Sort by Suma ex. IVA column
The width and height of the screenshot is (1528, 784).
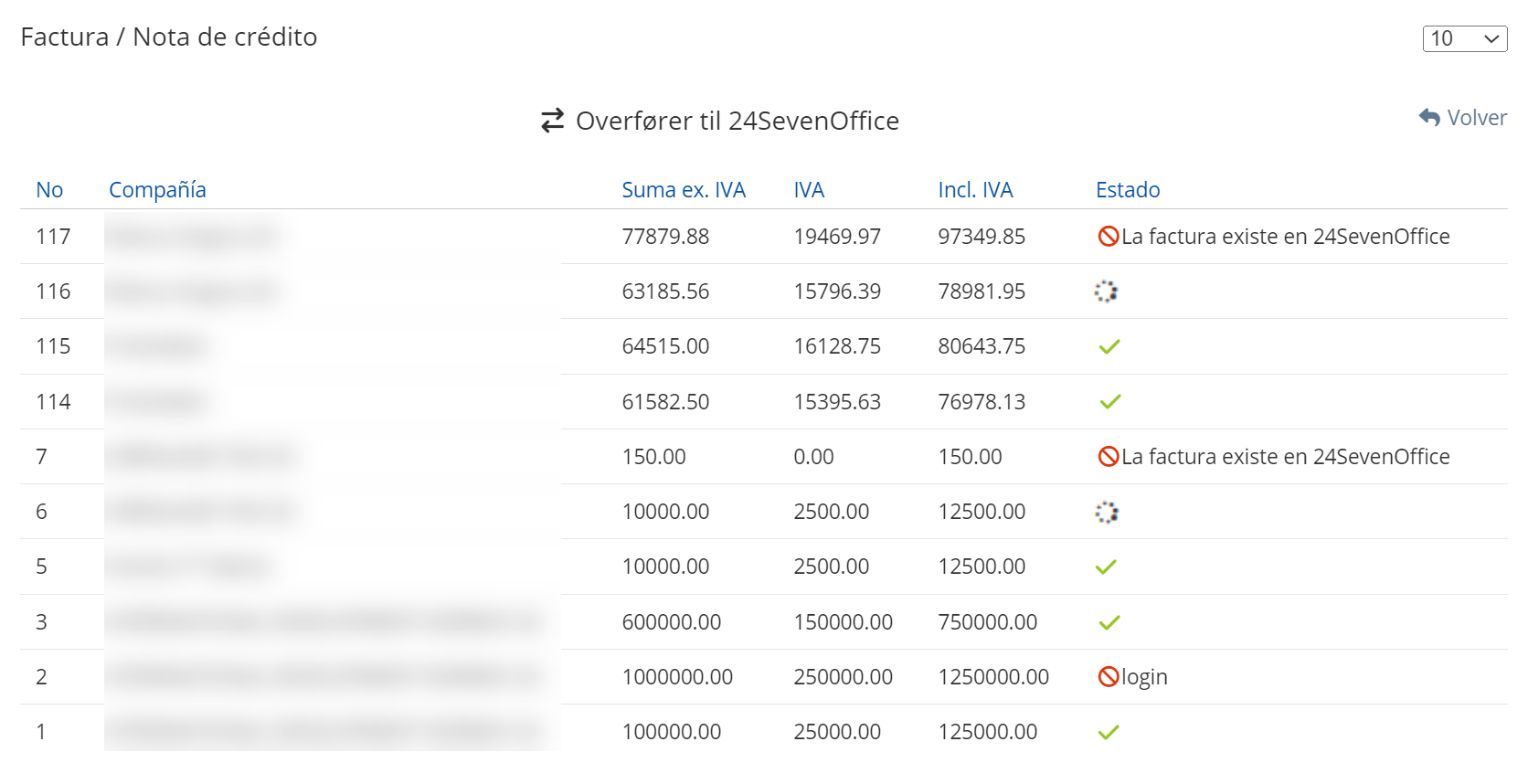(x=683, y=190)
